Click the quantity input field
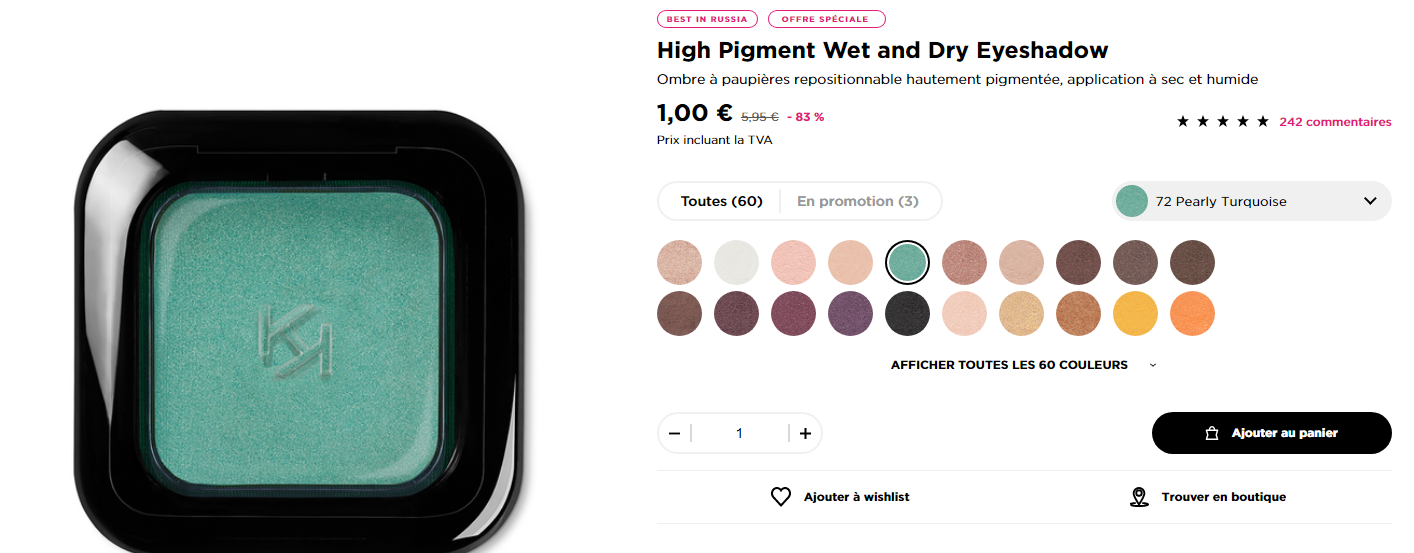 (x=739, y=433)
